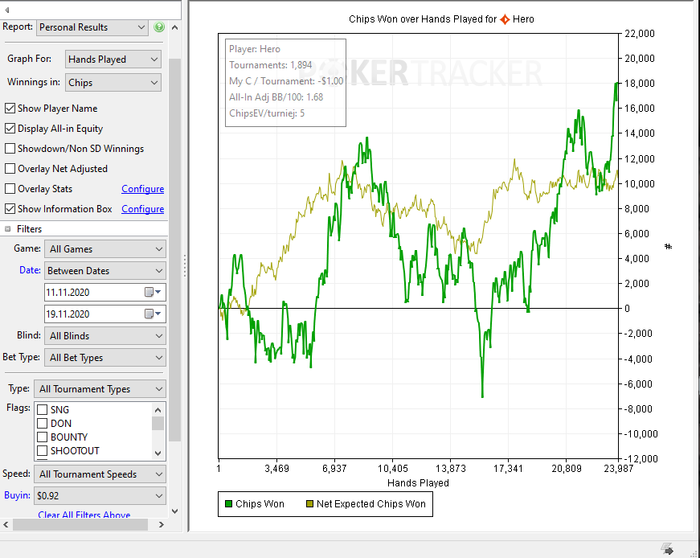Click Clear All Filters Above link
The width and height of the screenshot is (700, 558).
pyautogui.click(x=84, y=515)
